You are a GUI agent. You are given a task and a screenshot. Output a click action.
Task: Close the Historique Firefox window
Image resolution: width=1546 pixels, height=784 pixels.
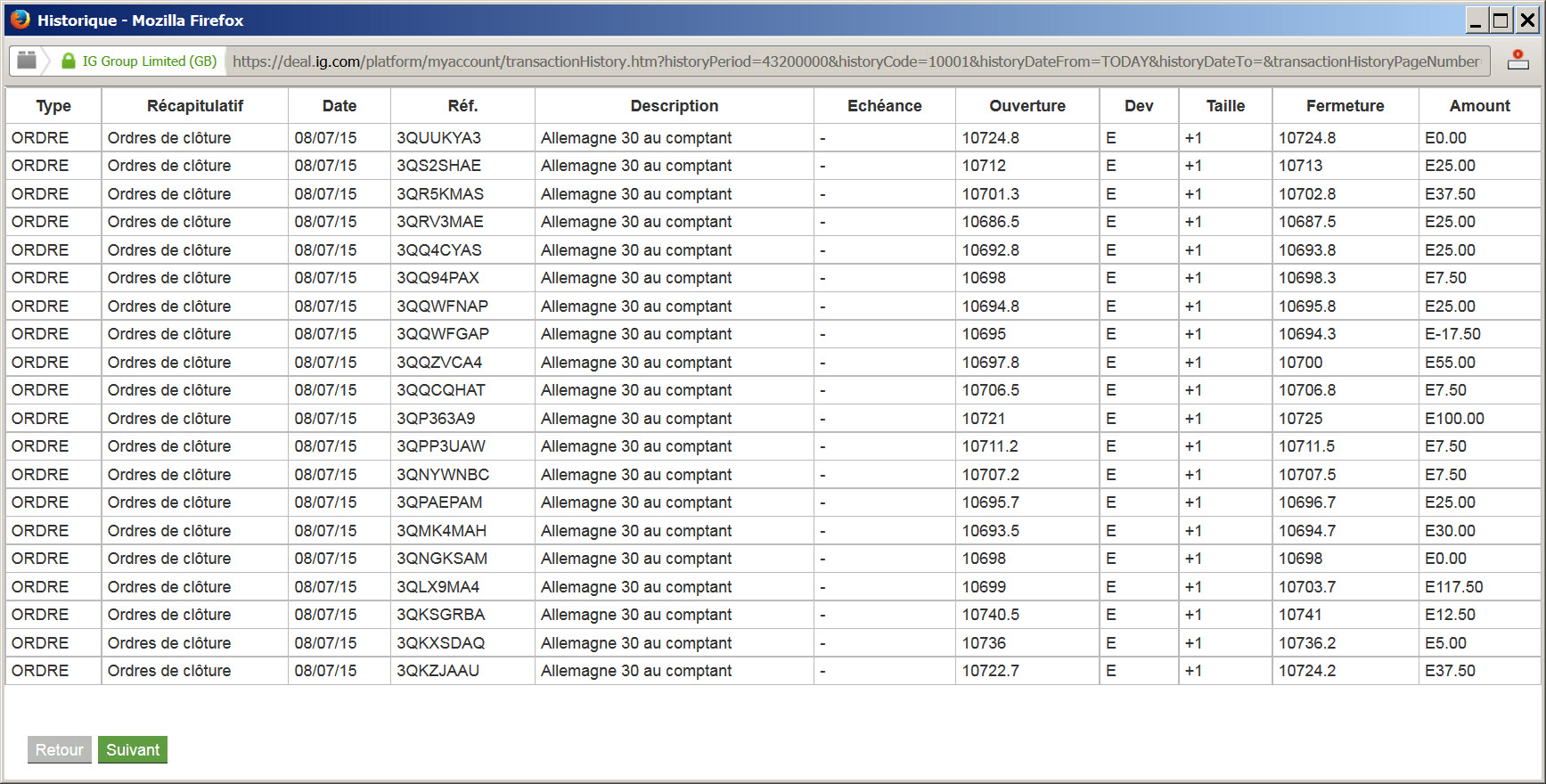point(1527,20)
